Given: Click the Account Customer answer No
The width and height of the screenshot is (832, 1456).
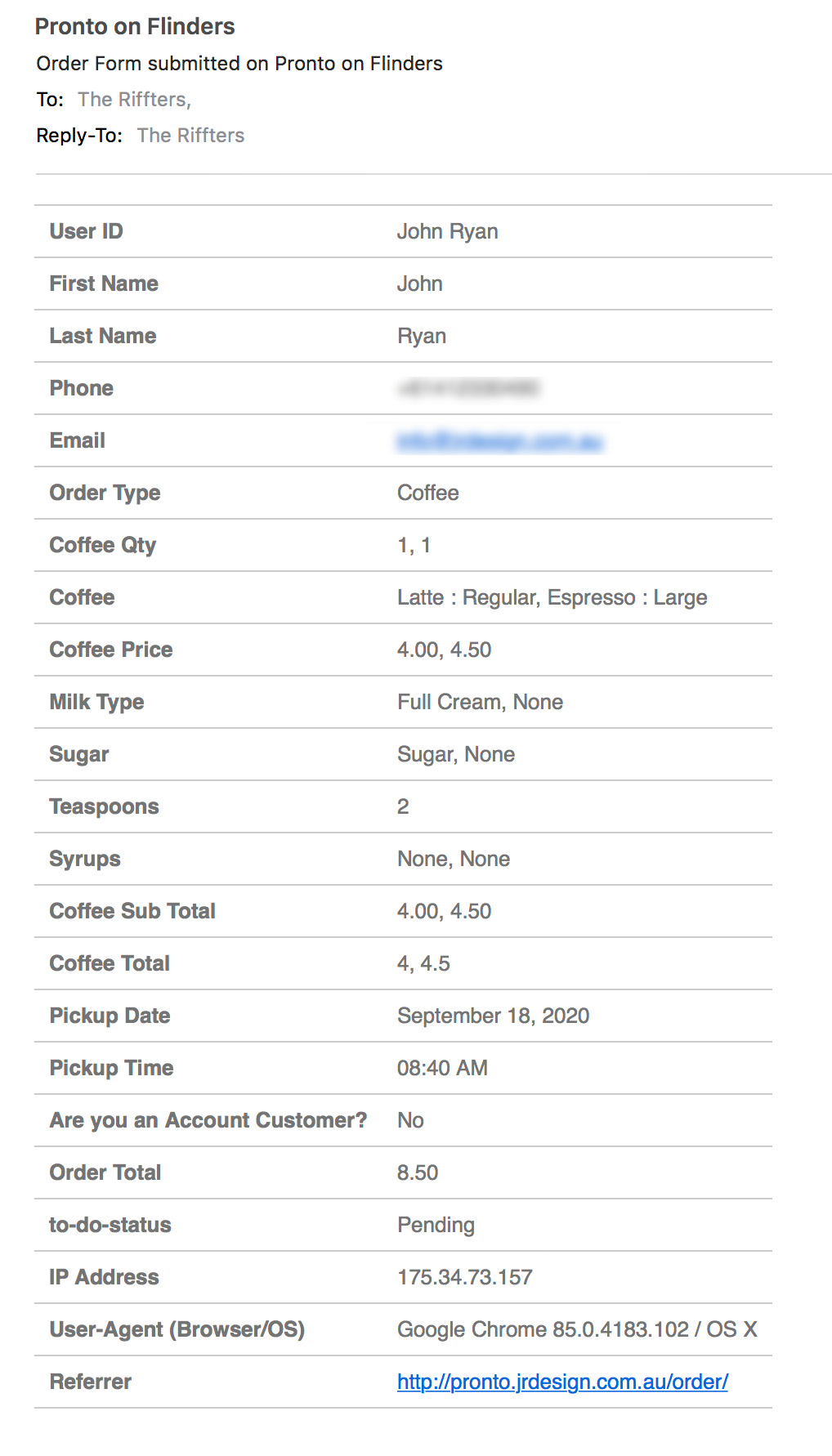Looking at the screenshot, I should pyautogui.click(x=410, y=1121).
